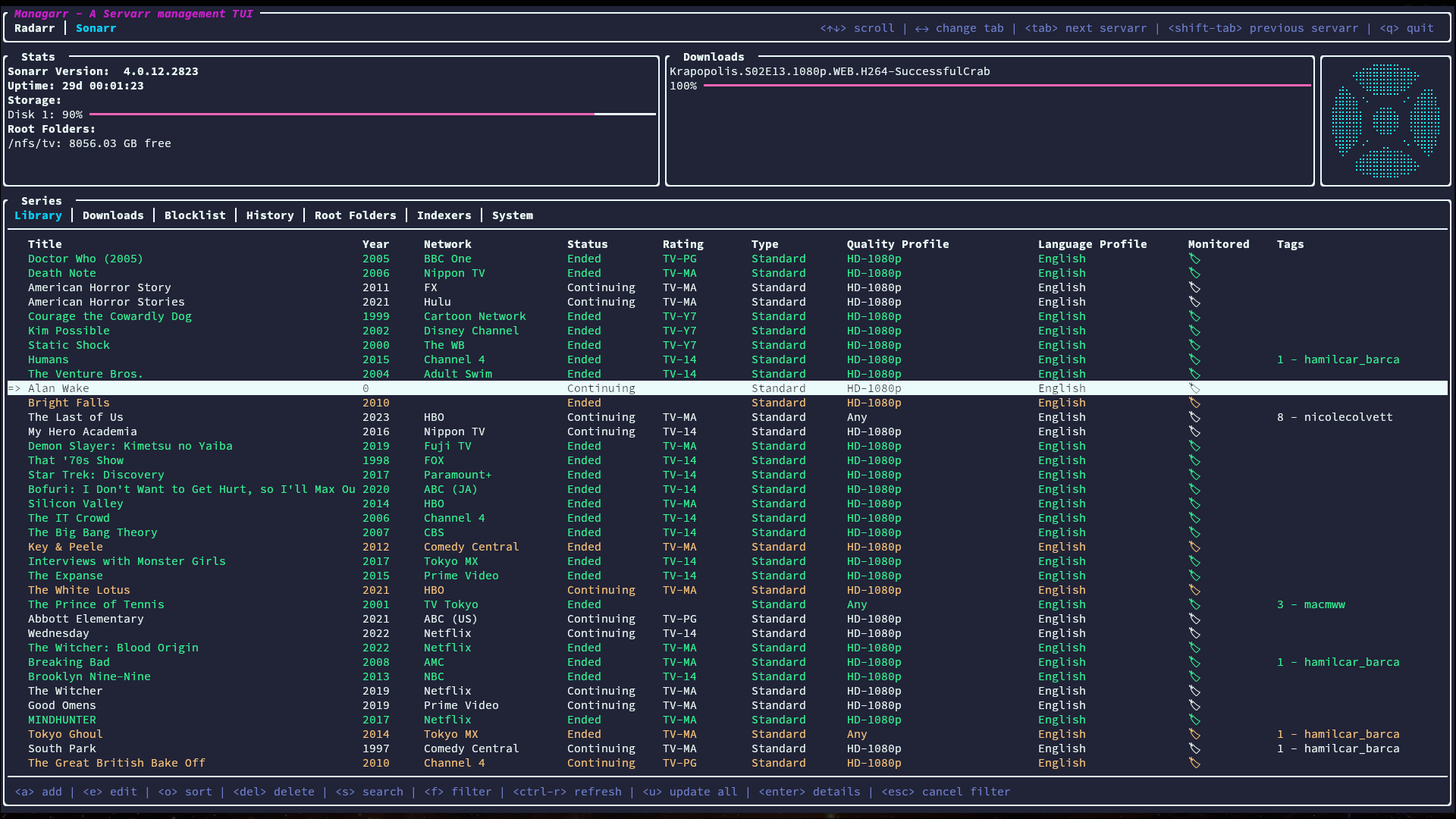The width and height of the screenshot is (1456, 819).
Task: Switch to the Blocklist section
Action: (195, 215)
